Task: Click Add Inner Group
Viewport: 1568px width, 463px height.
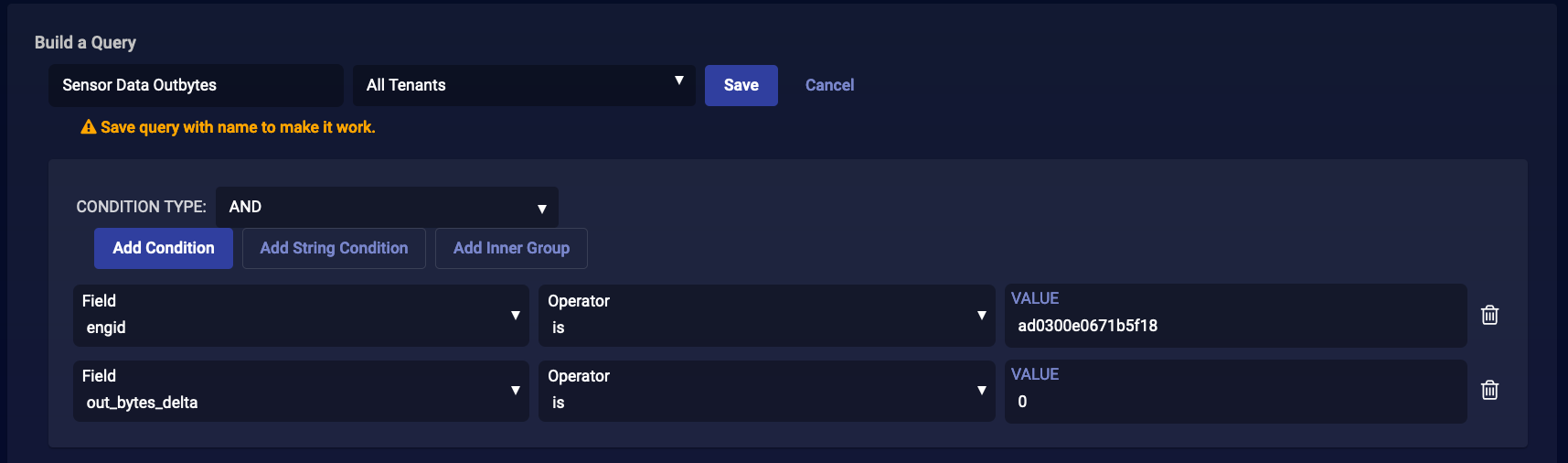Action: pyautogui.click(x=511, y=248)
